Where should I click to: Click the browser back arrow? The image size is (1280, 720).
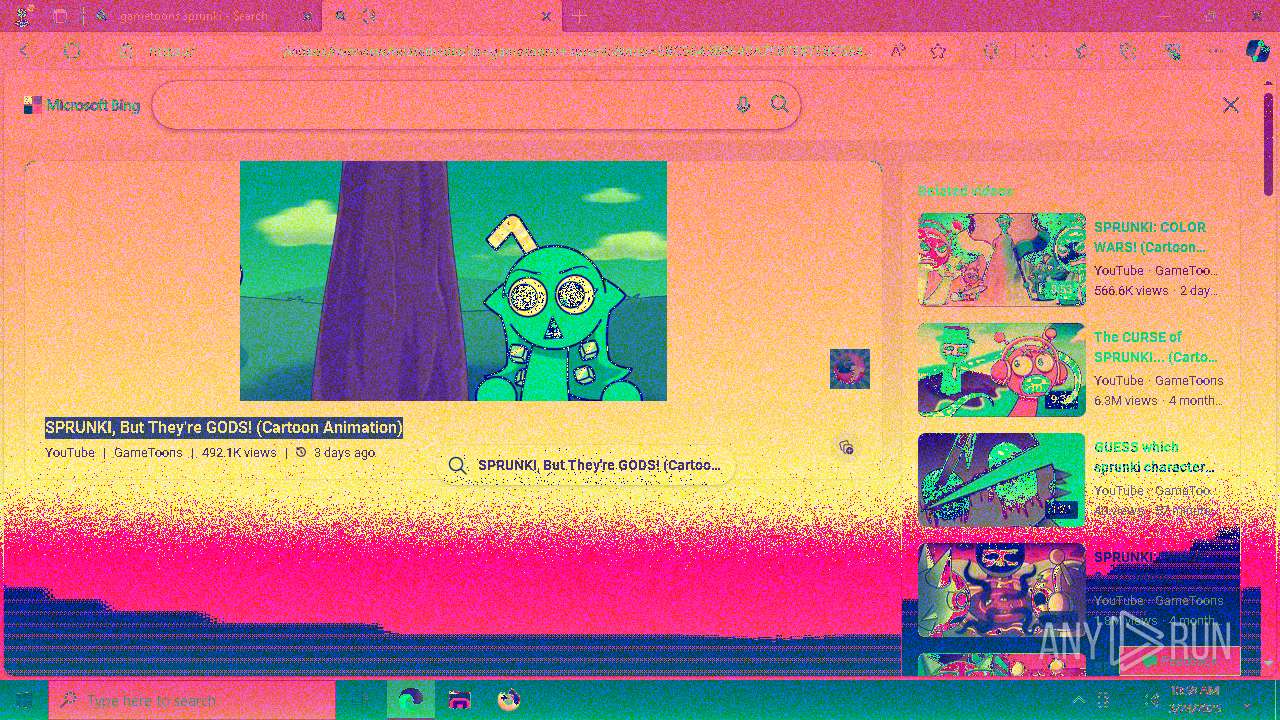(25, 51)
